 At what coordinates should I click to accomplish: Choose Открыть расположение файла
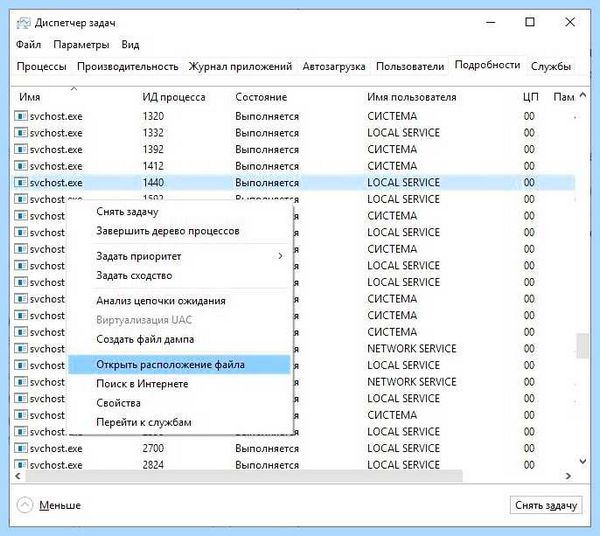tap(179, 364)
